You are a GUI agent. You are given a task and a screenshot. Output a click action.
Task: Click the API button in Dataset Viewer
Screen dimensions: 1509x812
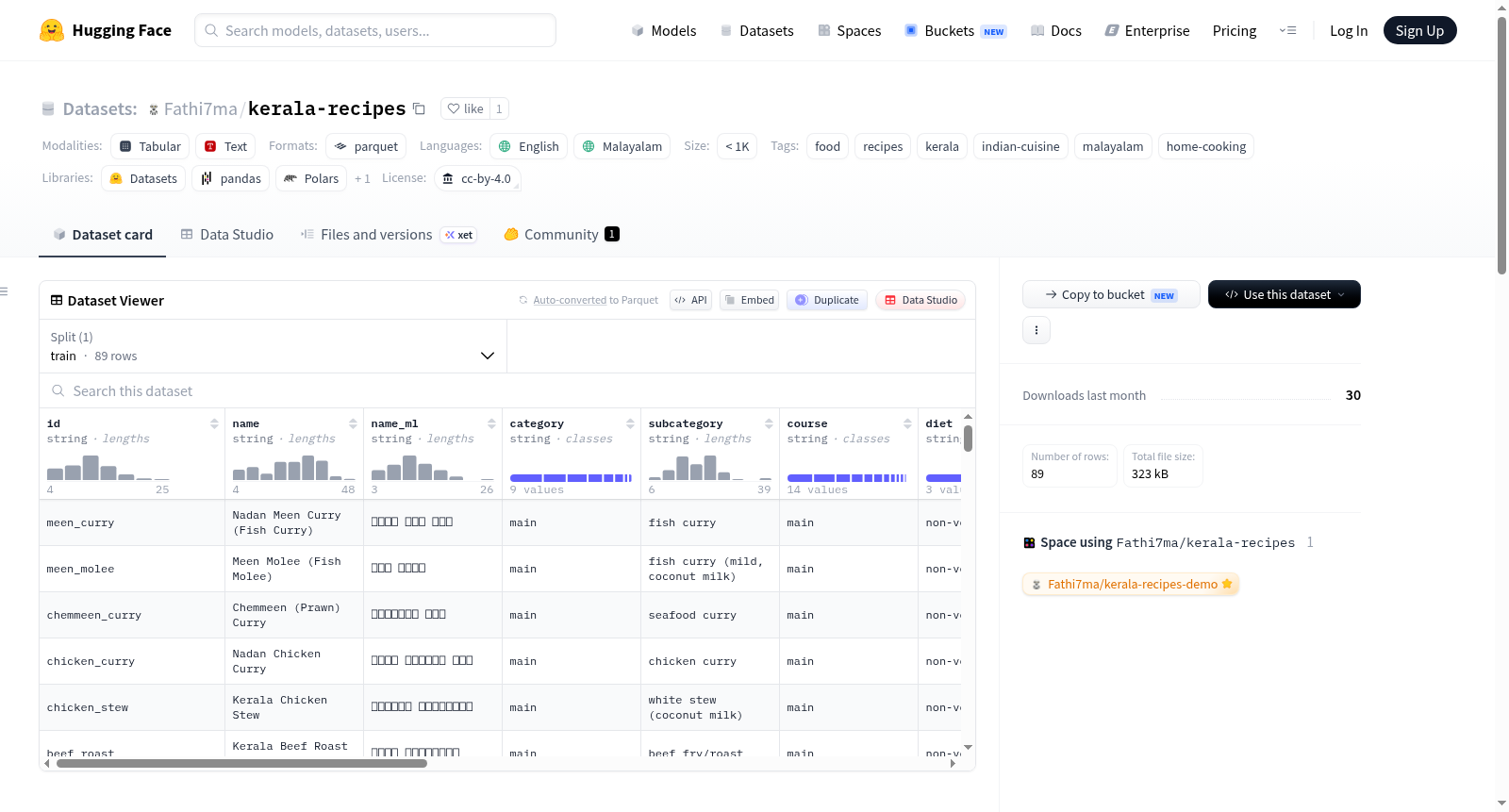coord(690,300)
